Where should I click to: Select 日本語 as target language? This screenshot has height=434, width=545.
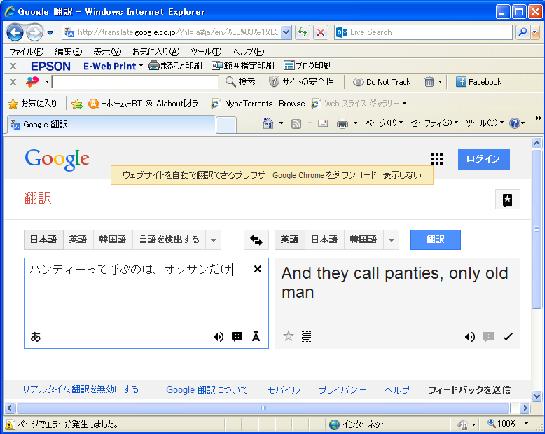pyautogui.click(x=324, y=239)
